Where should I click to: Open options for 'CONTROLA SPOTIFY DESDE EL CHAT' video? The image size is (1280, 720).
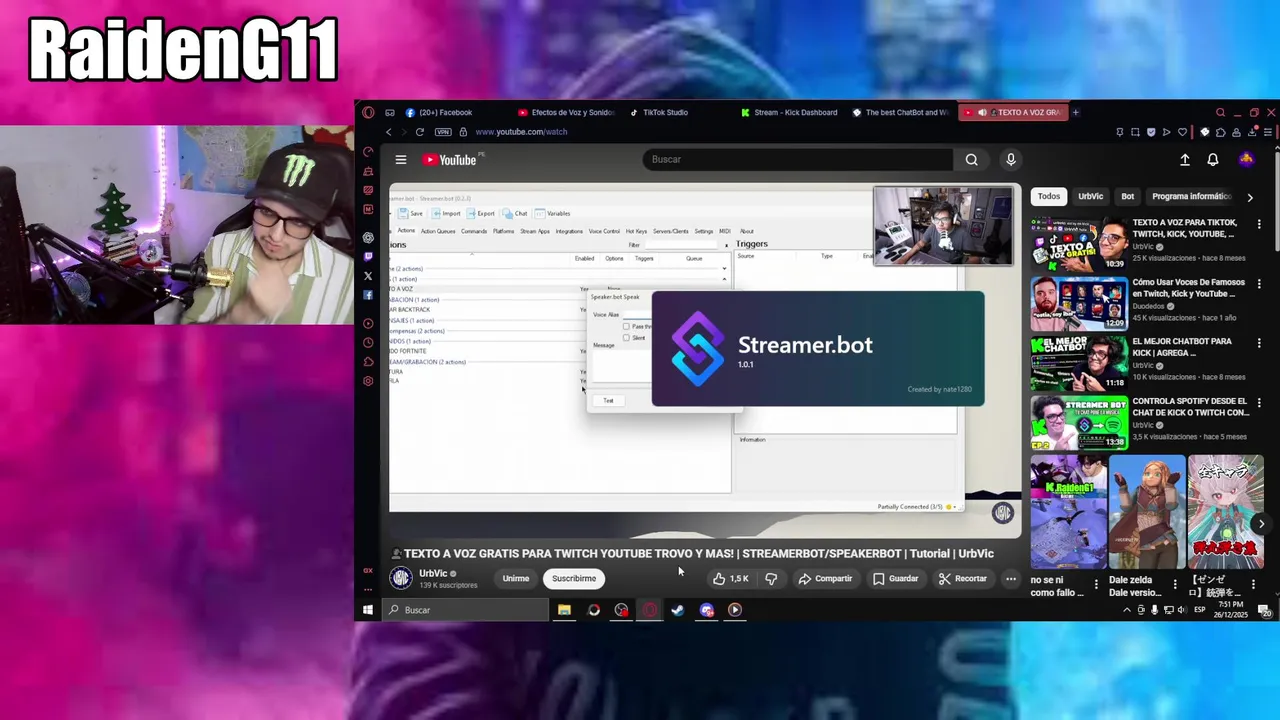click(x=1259, y=403)
